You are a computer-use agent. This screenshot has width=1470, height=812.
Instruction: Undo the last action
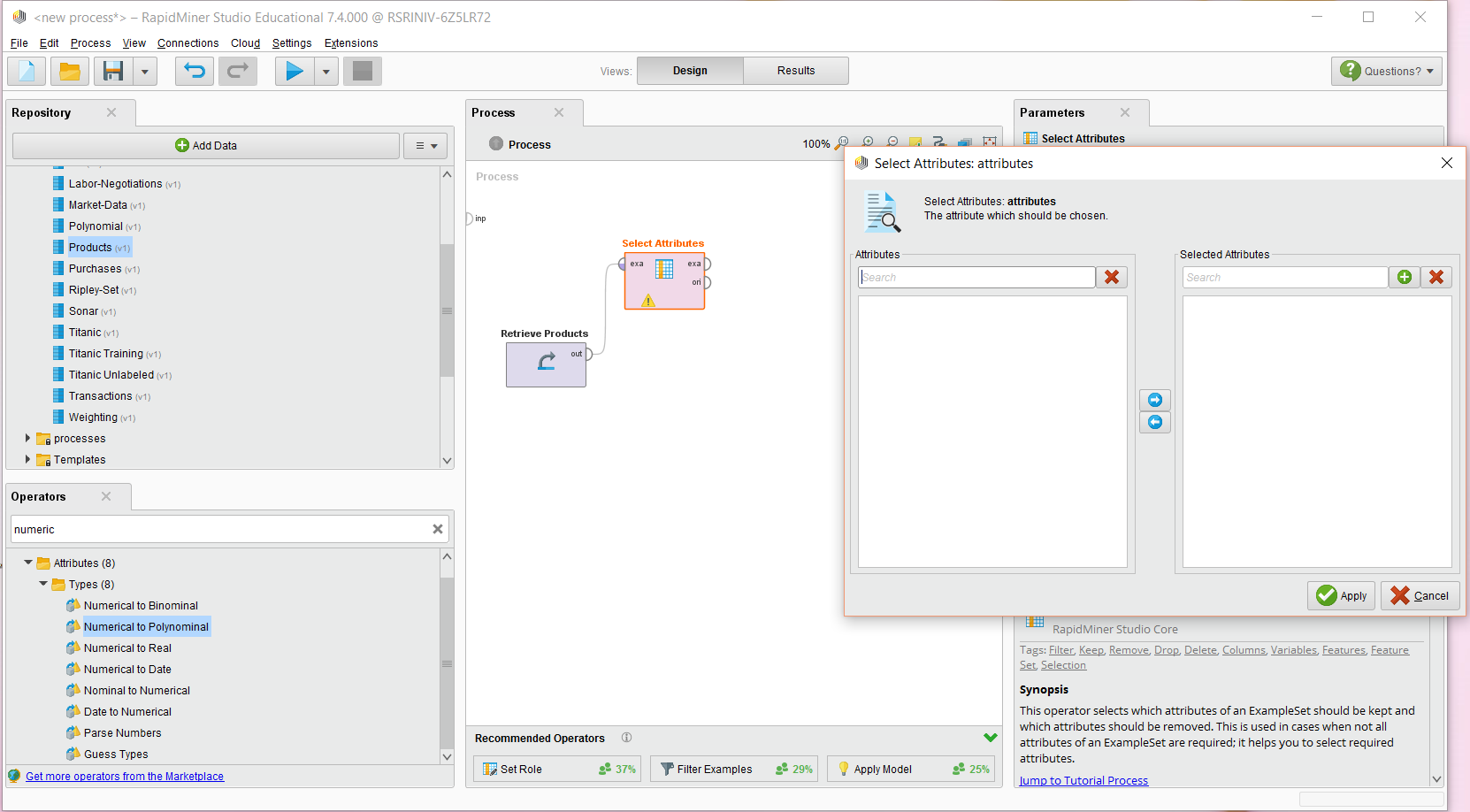(x=195, y=71)
